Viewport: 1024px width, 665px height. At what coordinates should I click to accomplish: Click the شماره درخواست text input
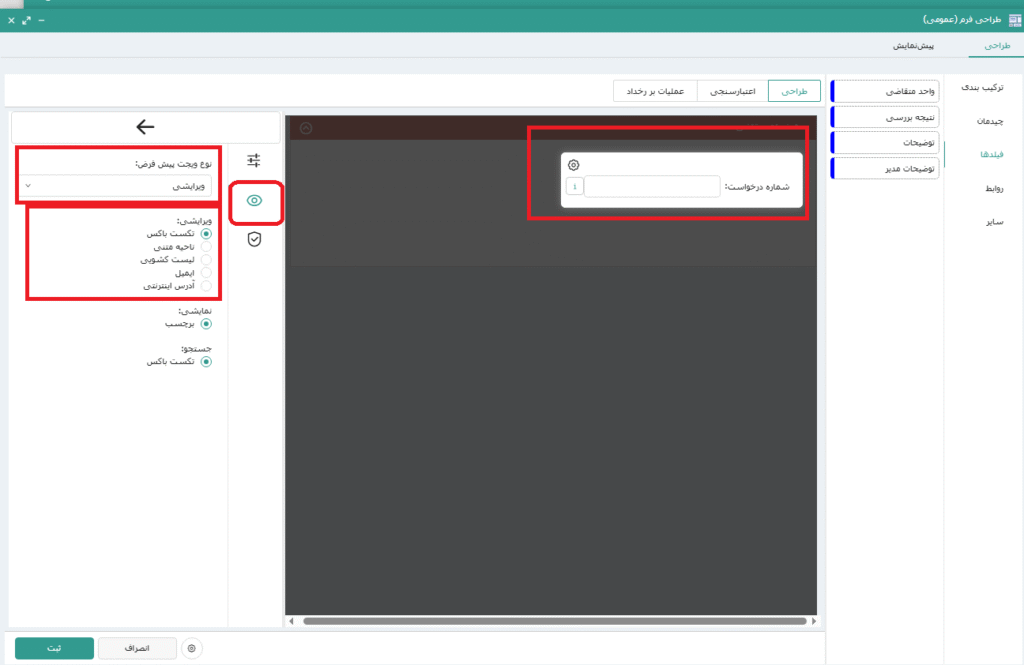pyautogui.click(x=651, y=186)
